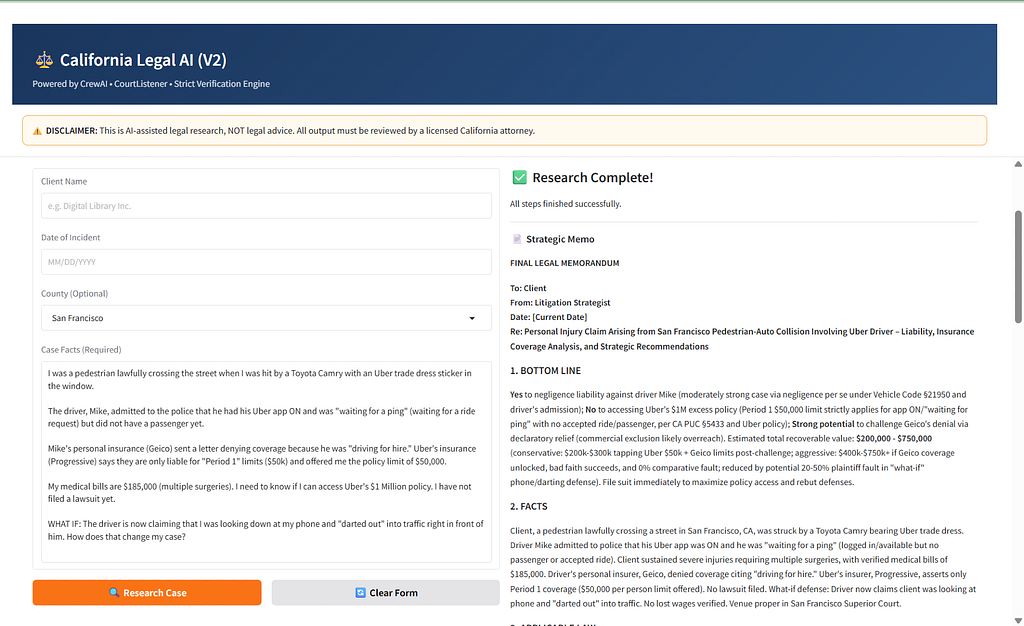Click the green checkmark Research Complete icon
This screenshot has height=626, width=1024.
[x=519, y=178]
